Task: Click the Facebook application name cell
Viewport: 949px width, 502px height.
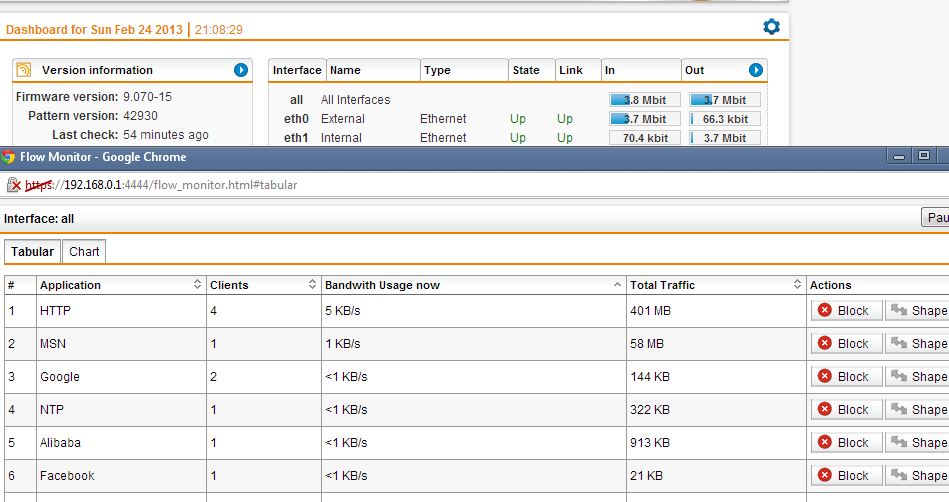Action: (x=121, y=475)
